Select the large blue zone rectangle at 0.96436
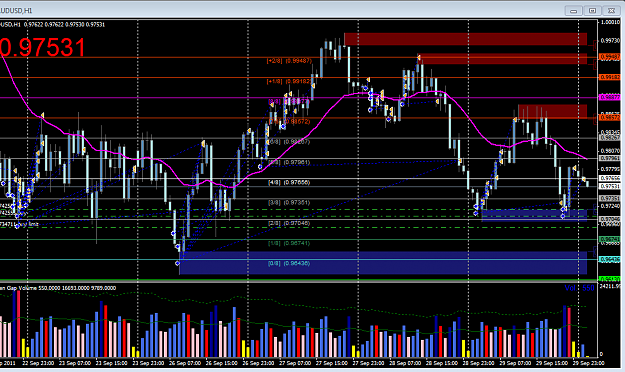625x372 pixels. [x=383, y=263]
